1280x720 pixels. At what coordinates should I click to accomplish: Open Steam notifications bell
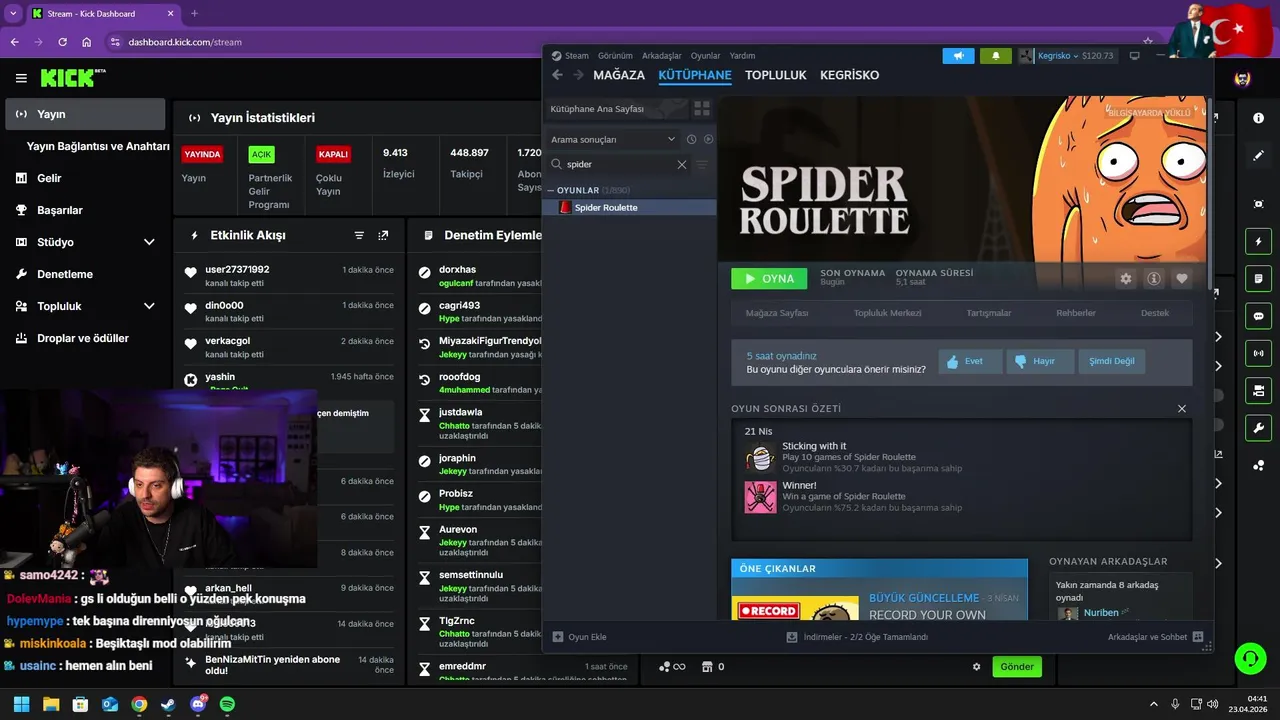pyautogui.click(x=995, y=56)
